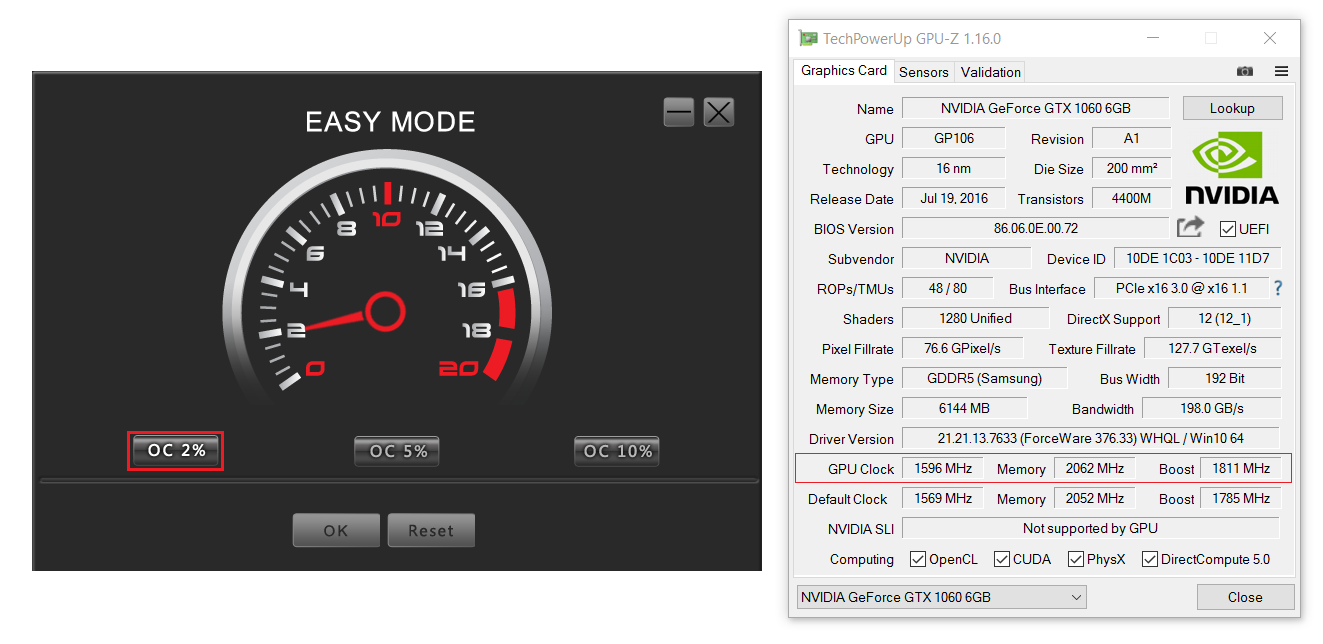This screenshot has width=1323, height=644.
Task: Click the Revision A1 field
Action: [x=1131, y=138]
